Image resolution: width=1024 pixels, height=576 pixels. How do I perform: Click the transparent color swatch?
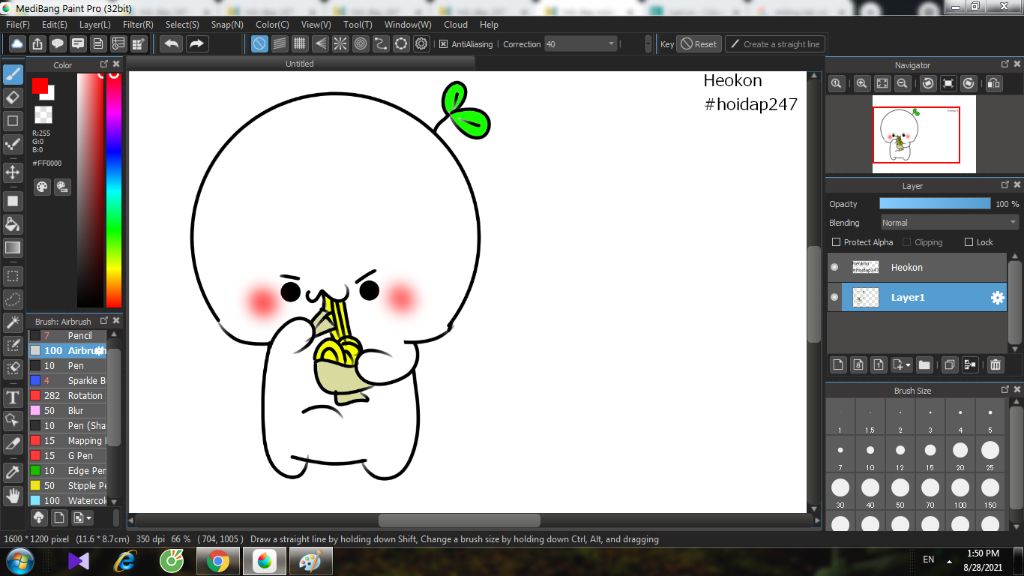pos(43,115)
